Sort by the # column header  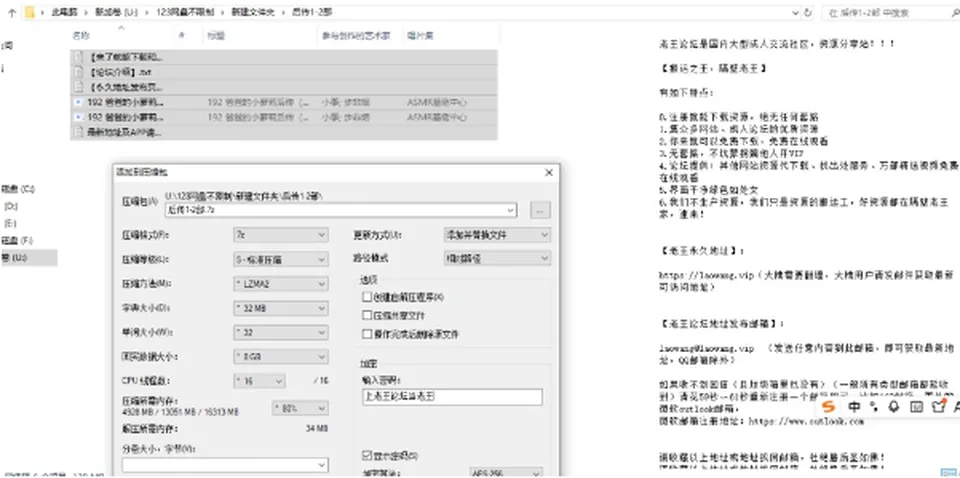tap(181, 35)
